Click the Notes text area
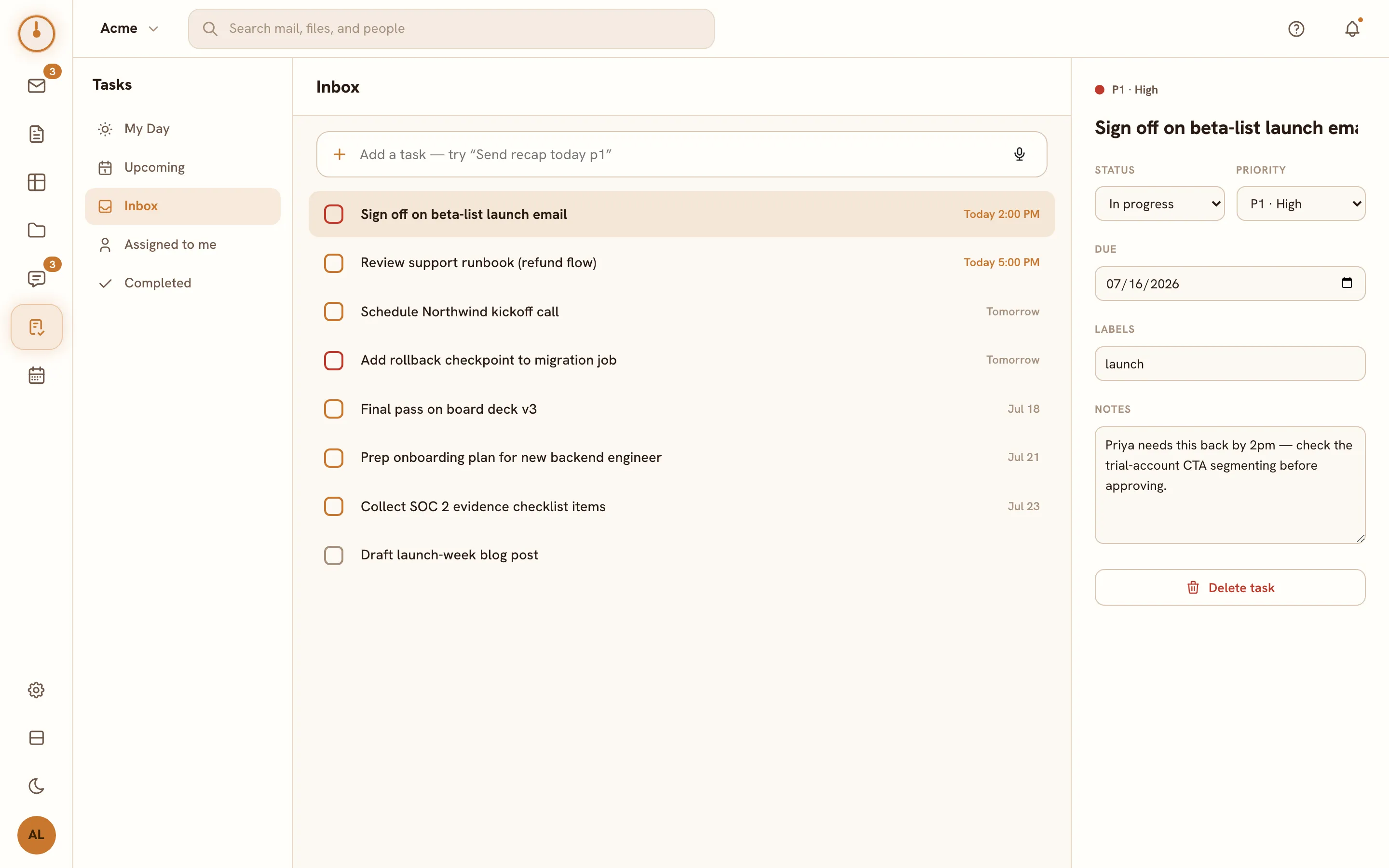The image size is (1389, 868). [x=1230, y=485]
